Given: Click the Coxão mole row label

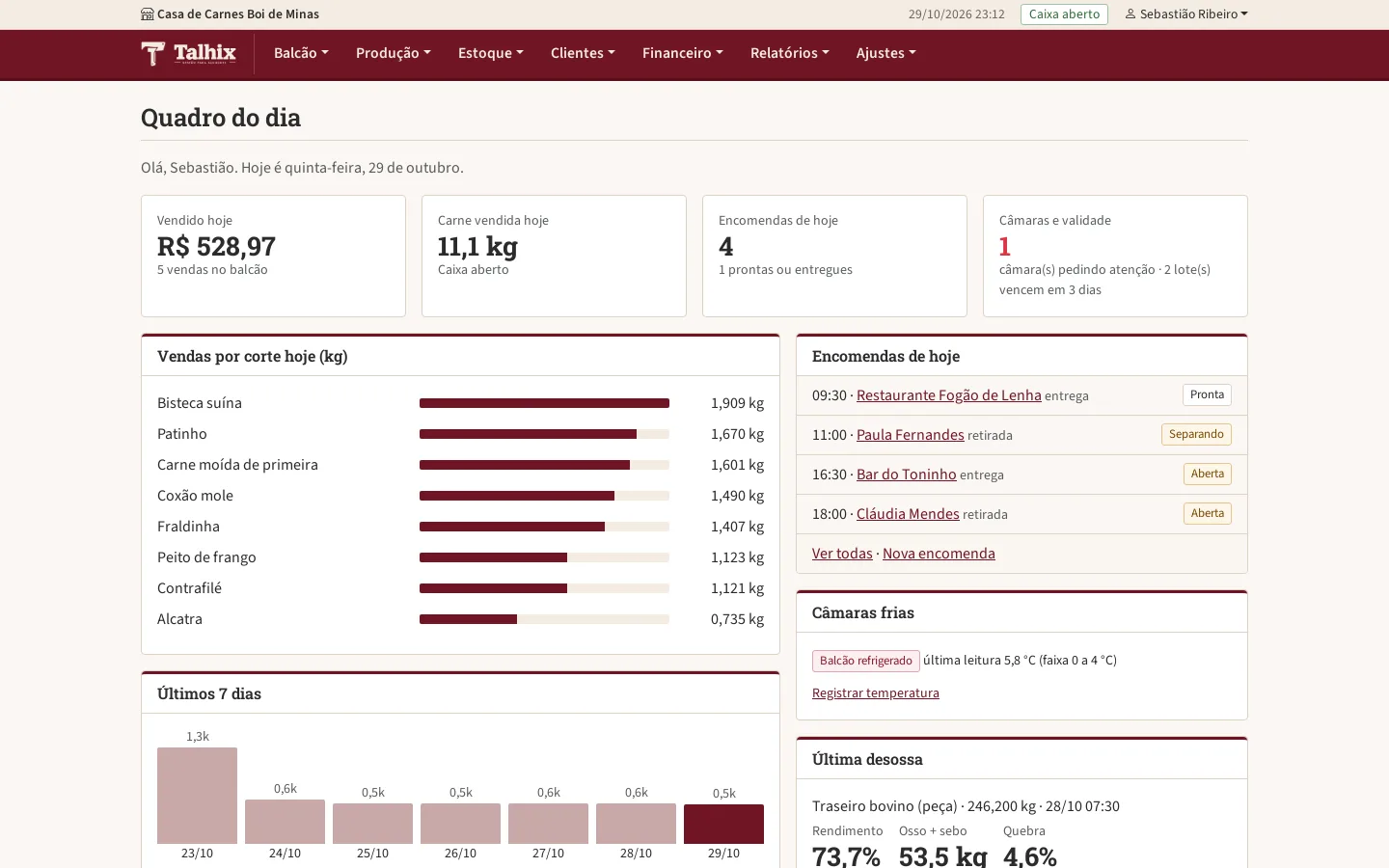Looking at the screenshot, I should [195, 496].
